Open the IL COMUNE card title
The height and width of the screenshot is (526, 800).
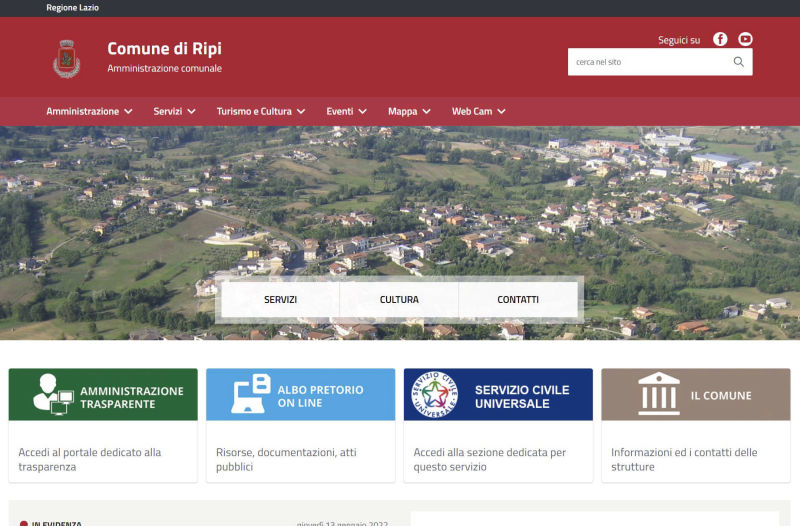pos(721,395)
